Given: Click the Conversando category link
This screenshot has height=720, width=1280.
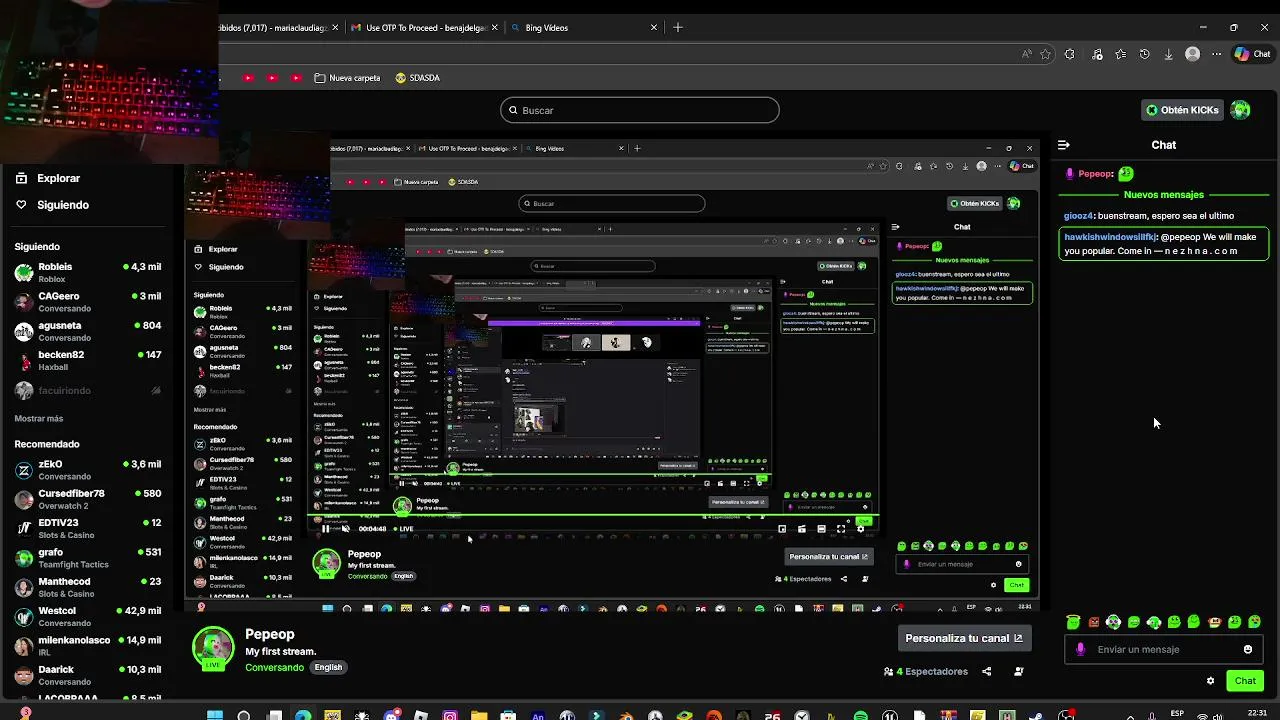Looking at the screenshot, I should pyautogui.click(x=274, y=667).
